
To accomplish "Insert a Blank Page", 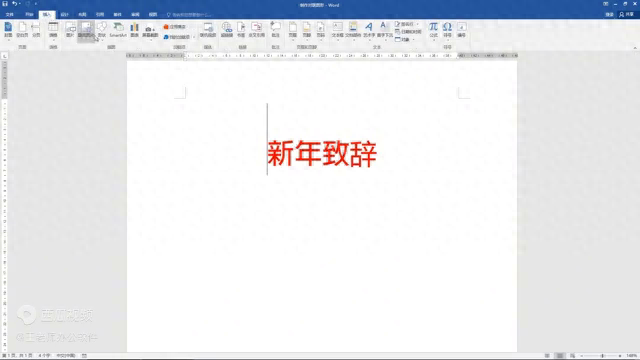I will tap(22, 30).
